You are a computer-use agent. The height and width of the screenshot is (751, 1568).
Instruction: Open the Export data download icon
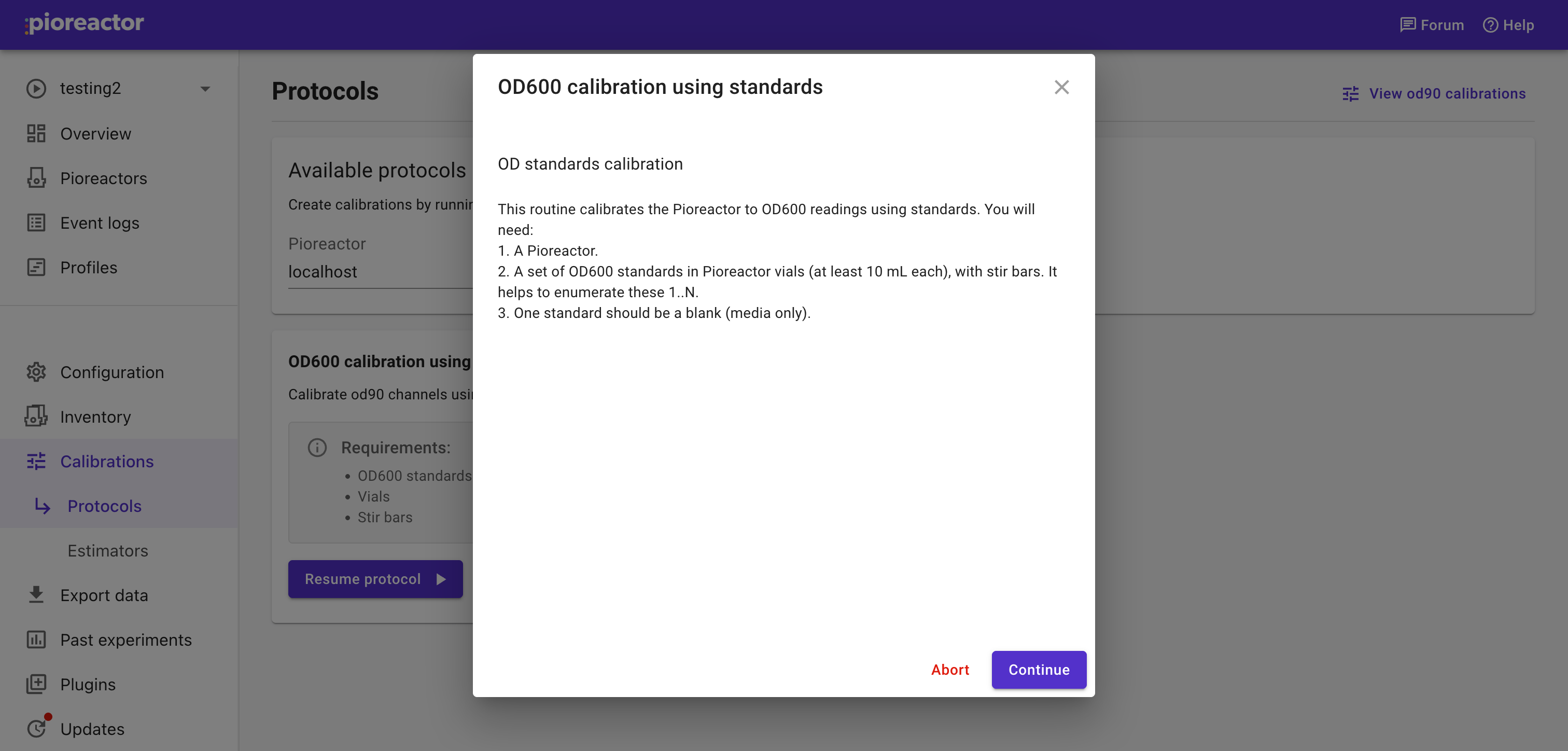point(36,595)
